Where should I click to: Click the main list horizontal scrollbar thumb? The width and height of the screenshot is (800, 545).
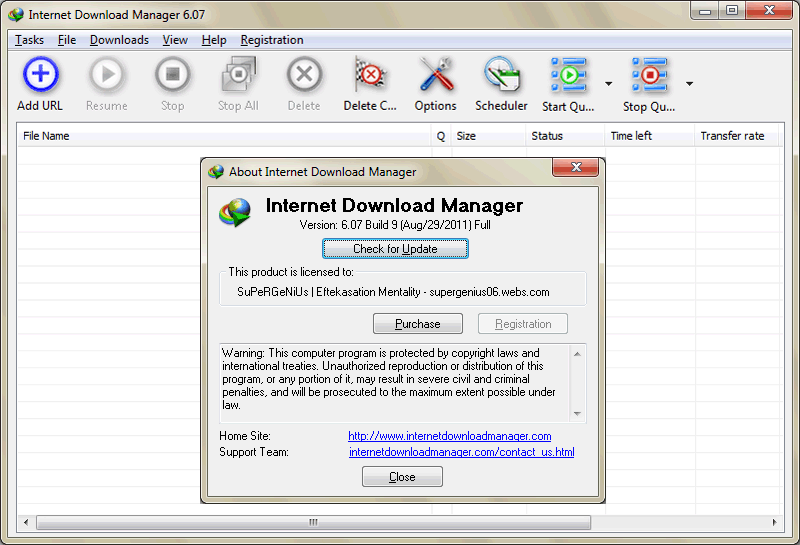pyautogui.click(x=314, y=522)
